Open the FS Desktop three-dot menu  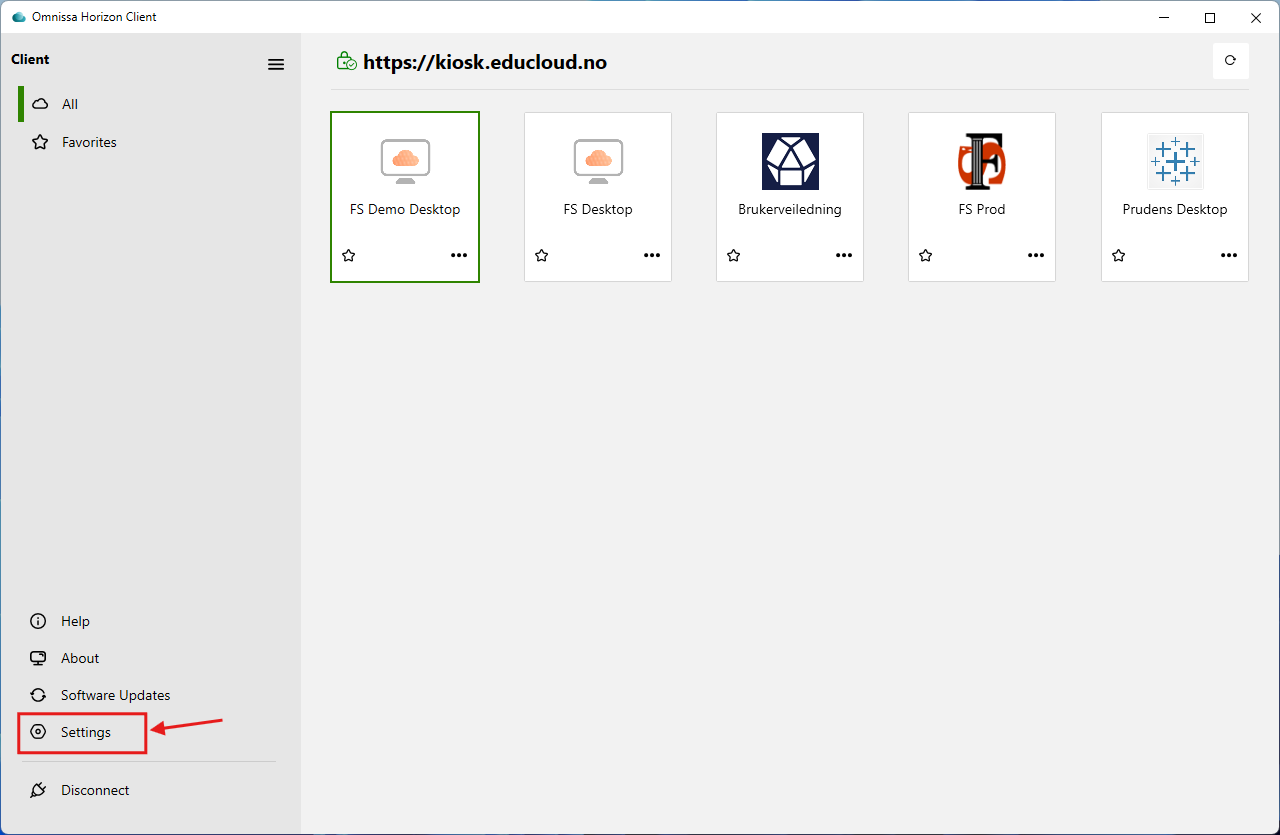click(652, 256)
